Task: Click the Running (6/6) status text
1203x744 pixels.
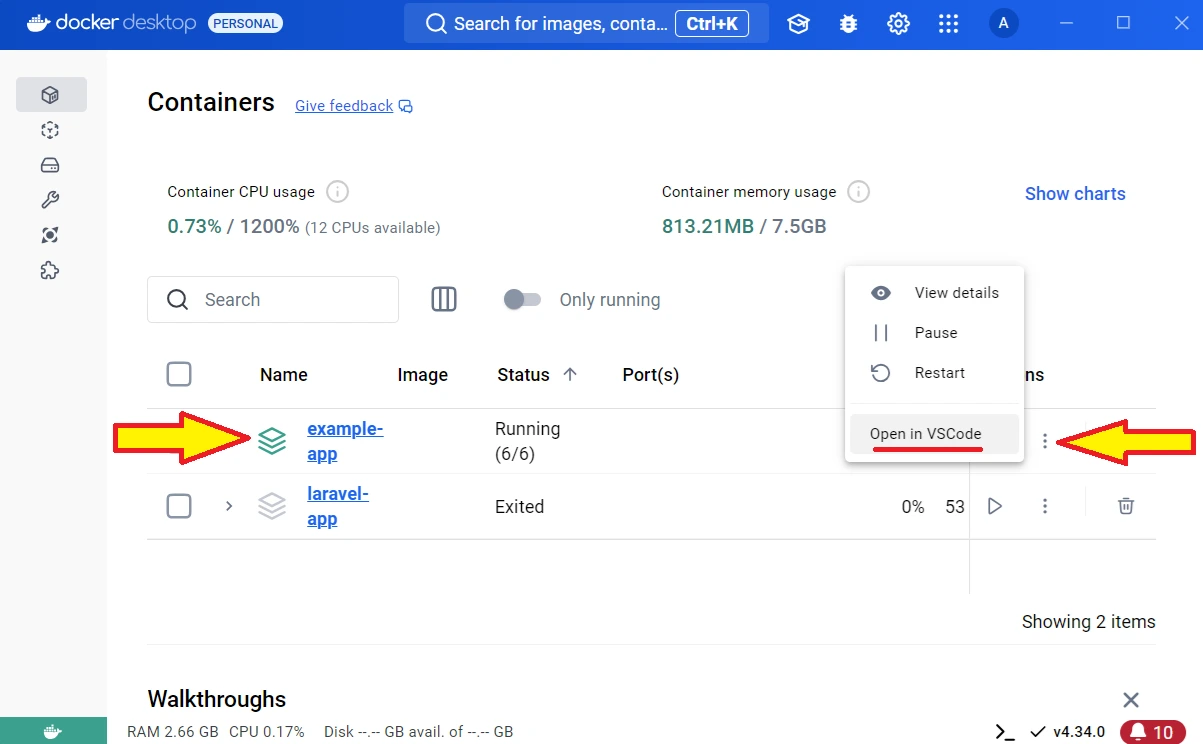Action: point(528,441)
